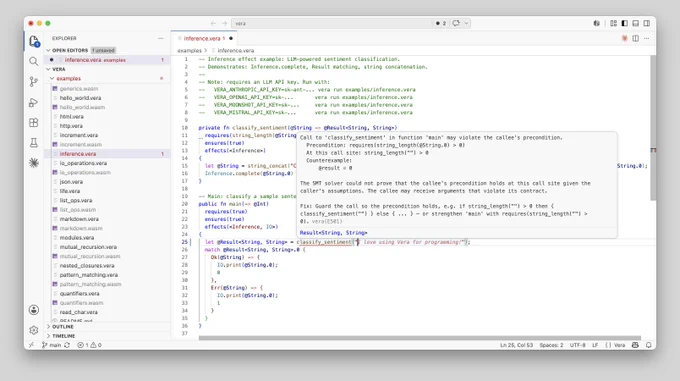
Task: Open editor More Actions ellipsis
Action: click(x=647, y=39)
